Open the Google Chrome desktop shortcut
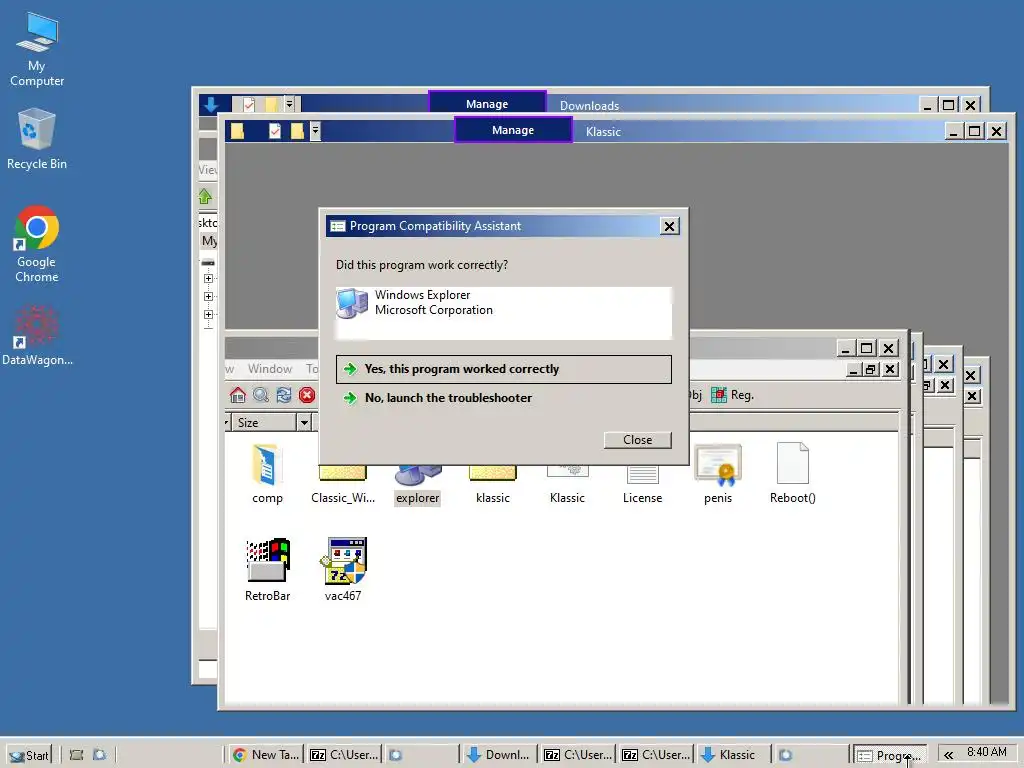Viewport: 1024px width, 768px height. [37, 244]
